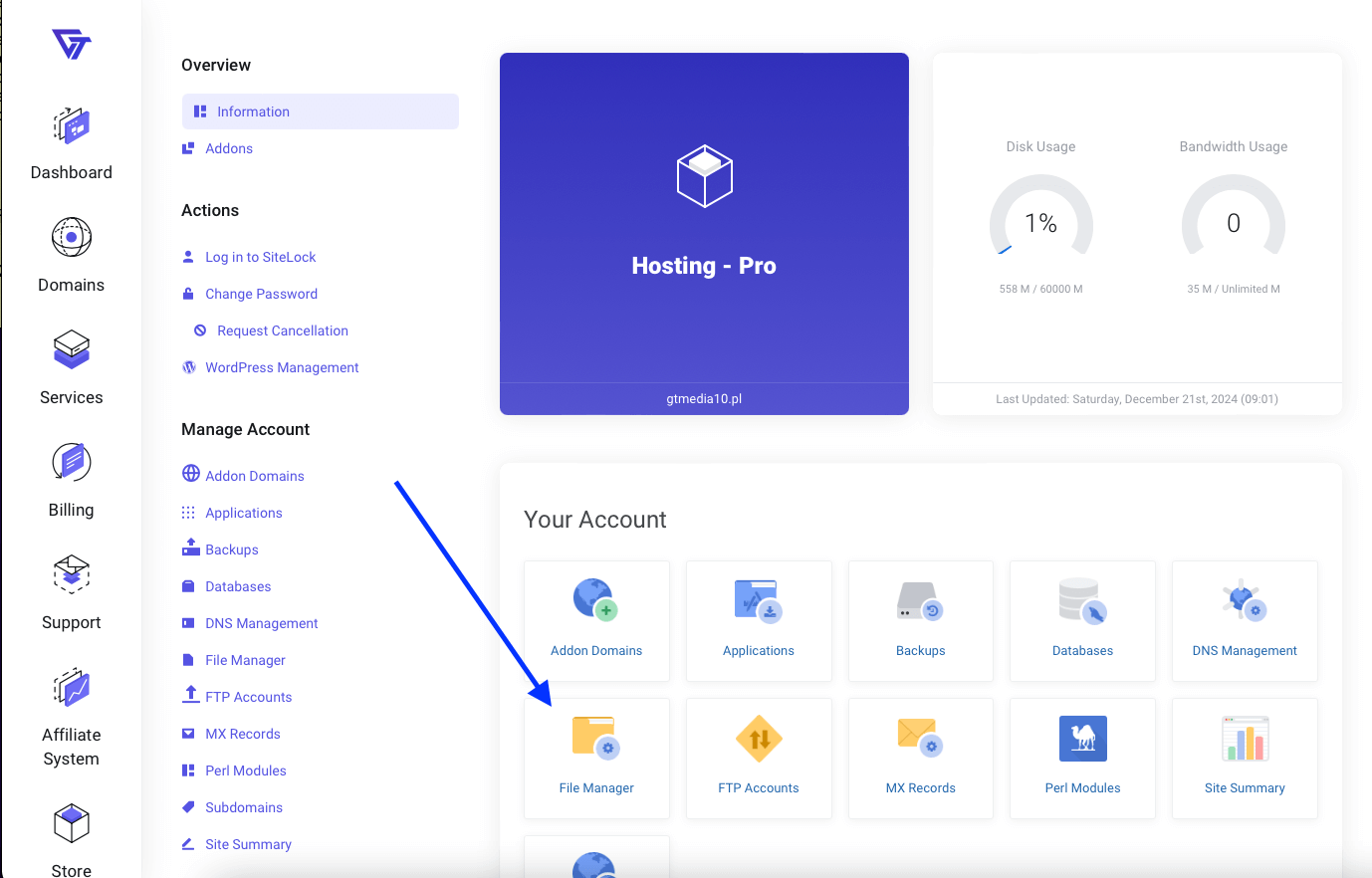Click the Your Account heading
Image resolution: width=1372 pixels, height=878 pixels.
[x=595, y=520]
